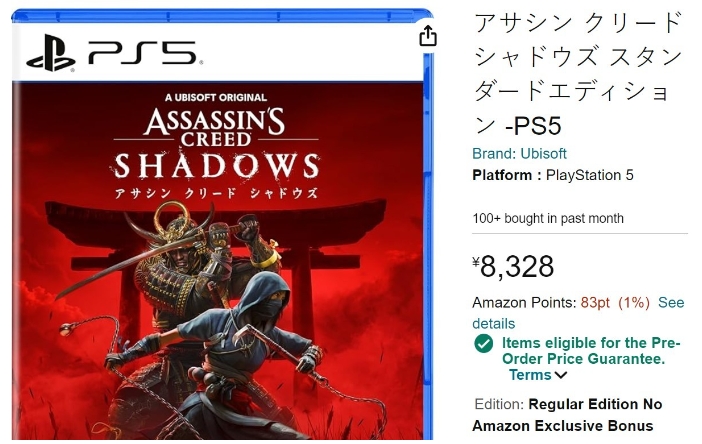Click the PS5 logo on the cover banner
Viewport: 702px width, 444px height.
tap(142, 53)
